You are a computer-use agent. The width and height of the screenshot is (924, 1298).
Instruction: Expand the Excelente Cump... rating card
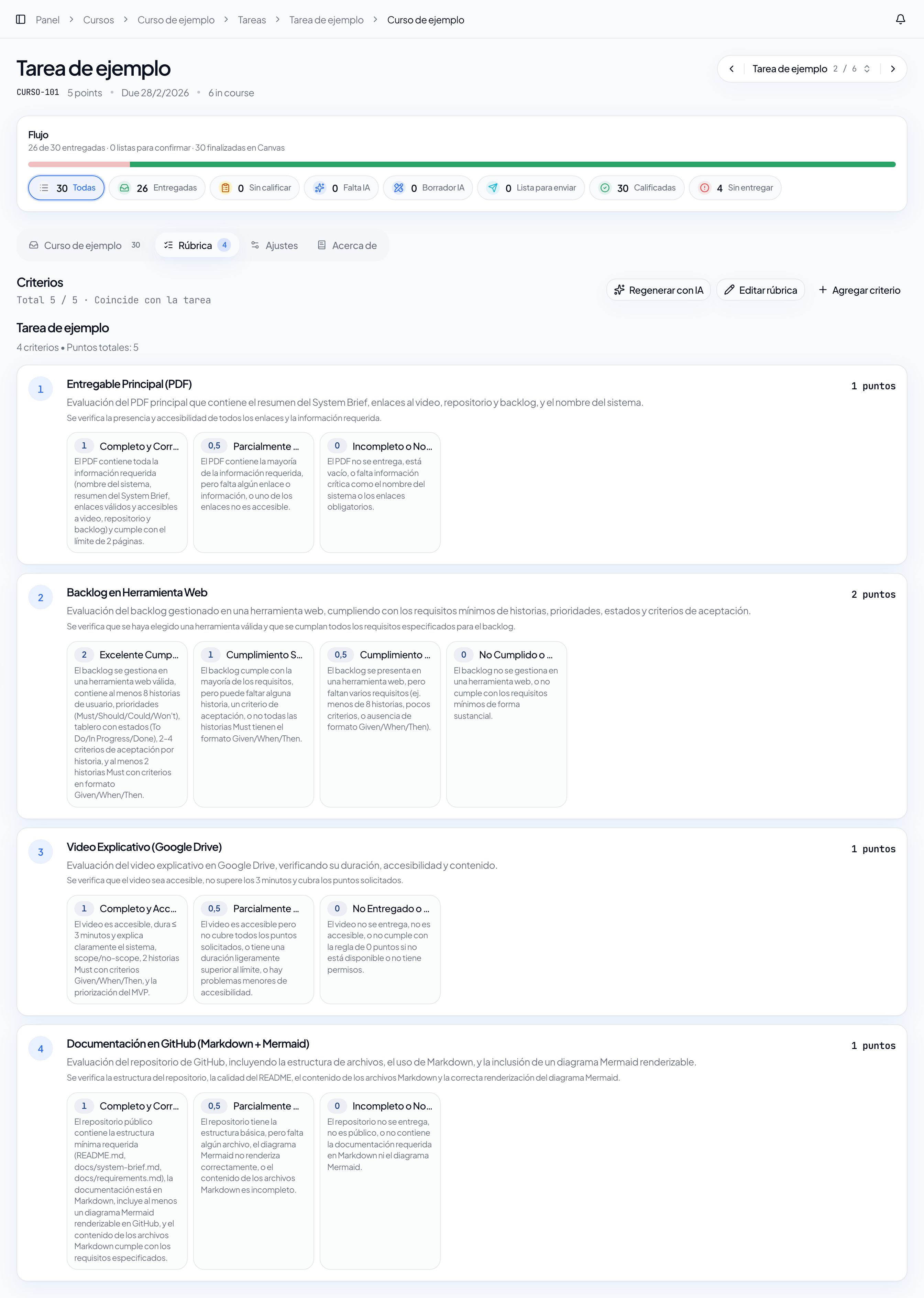[x=127, y=724]
